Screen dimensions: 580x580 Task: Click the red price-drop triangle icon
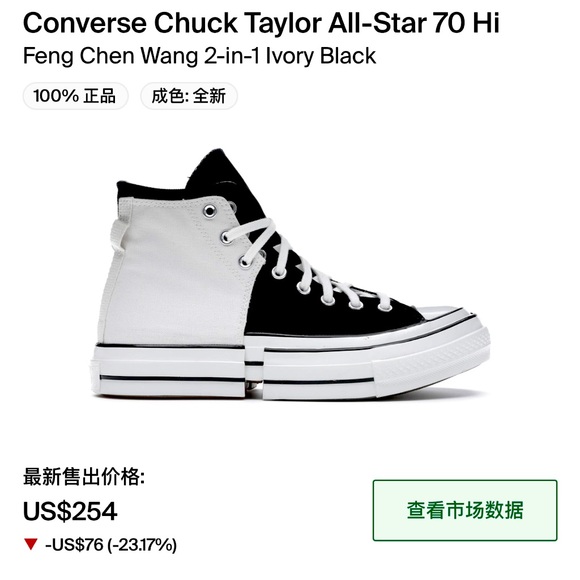[x=31, y=544]
